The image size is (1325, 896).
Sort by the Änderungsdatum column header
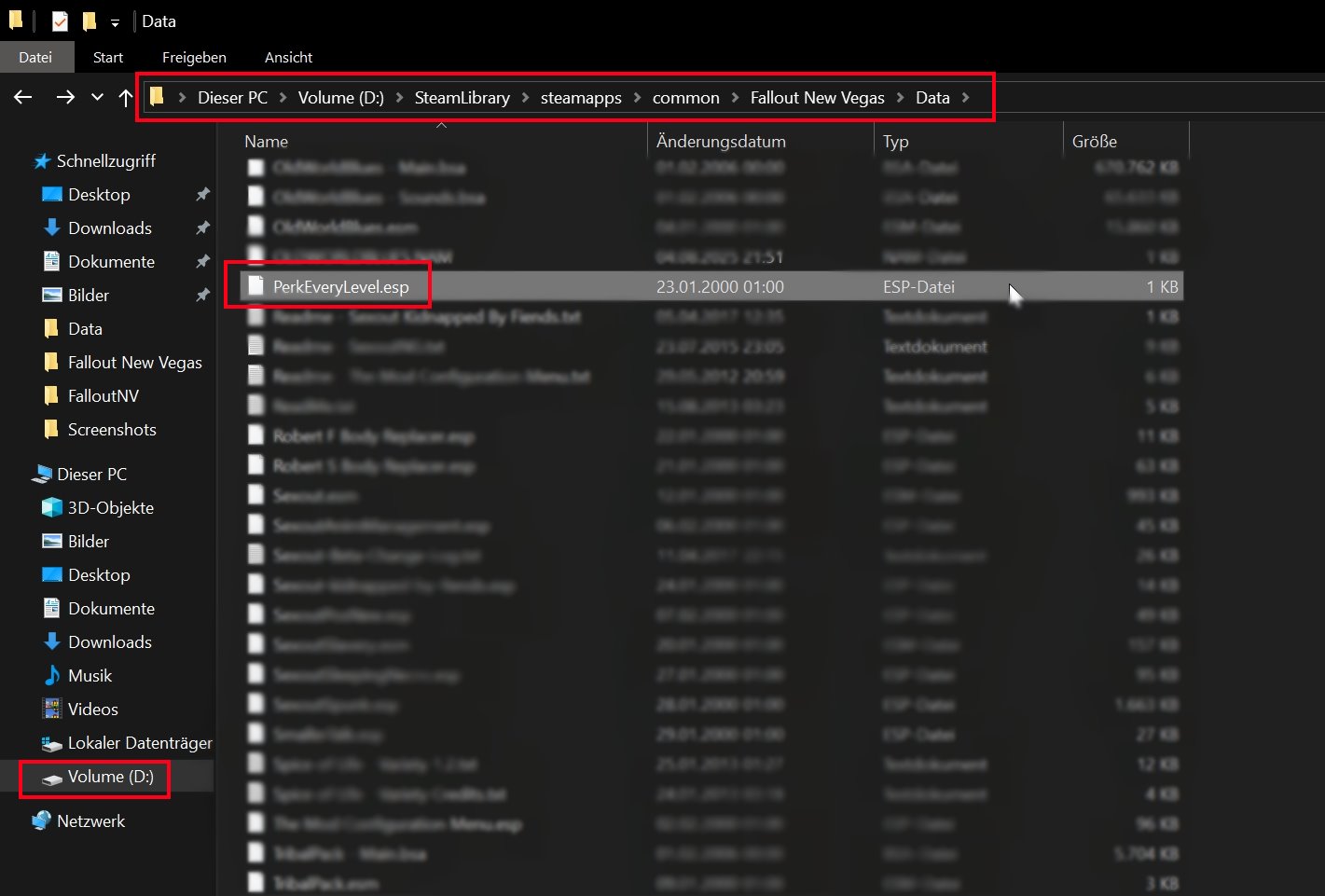[721, 142]
